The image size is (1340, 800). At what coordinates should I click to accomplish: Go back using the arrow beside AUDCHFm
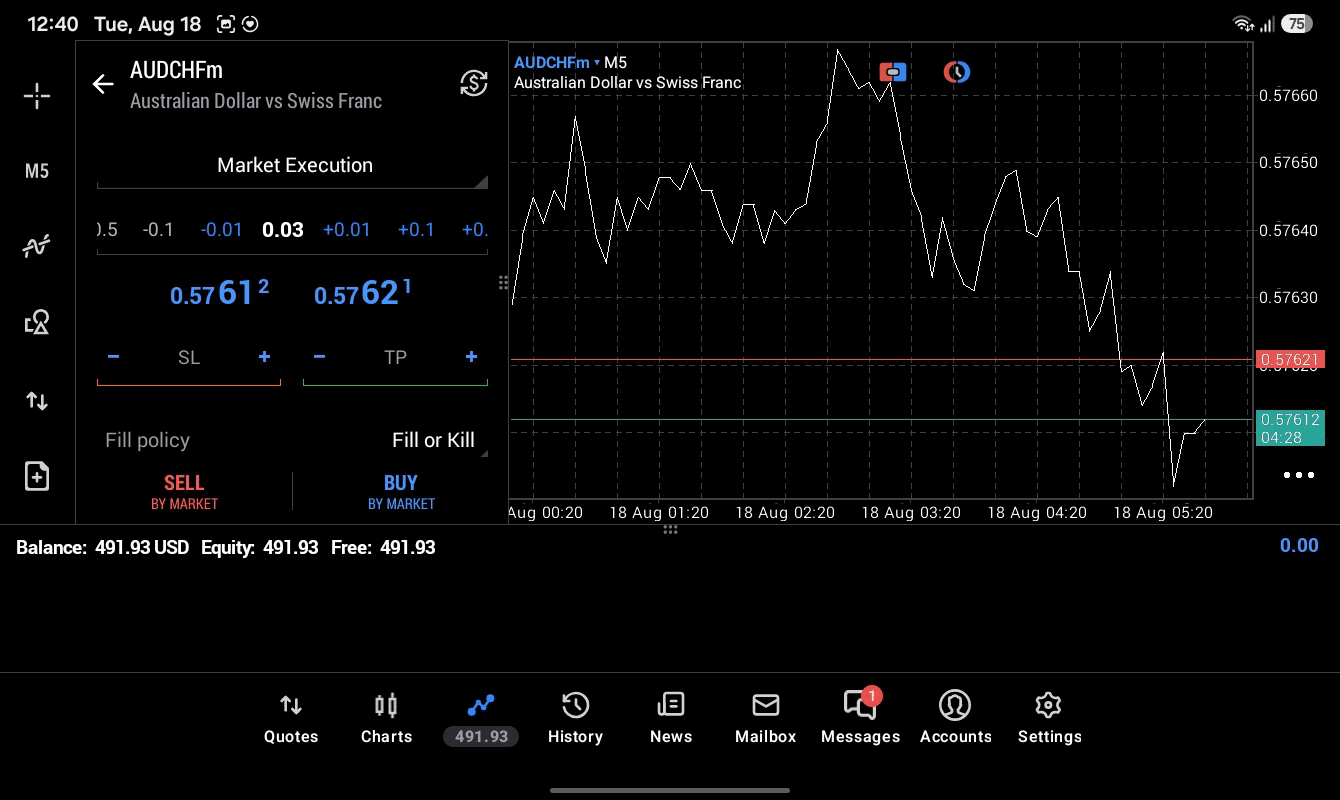click(x=103, y=84)
